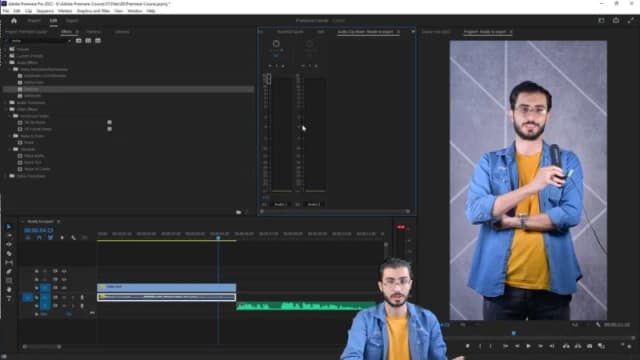The image size is (640, 360).
Task: Open the Import workspace tab
Action: pos(34,20)
